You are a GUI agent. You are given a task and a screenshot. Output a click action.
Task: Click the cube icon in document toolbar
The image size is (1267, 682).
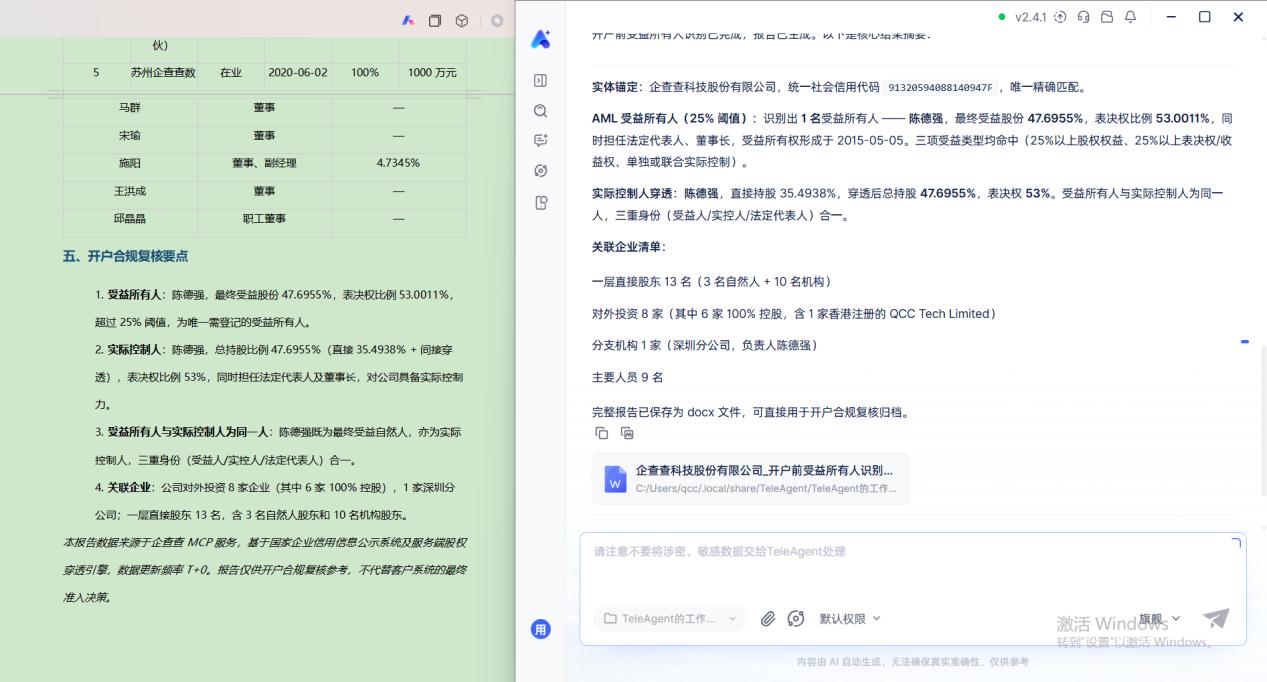coord(462,20)
